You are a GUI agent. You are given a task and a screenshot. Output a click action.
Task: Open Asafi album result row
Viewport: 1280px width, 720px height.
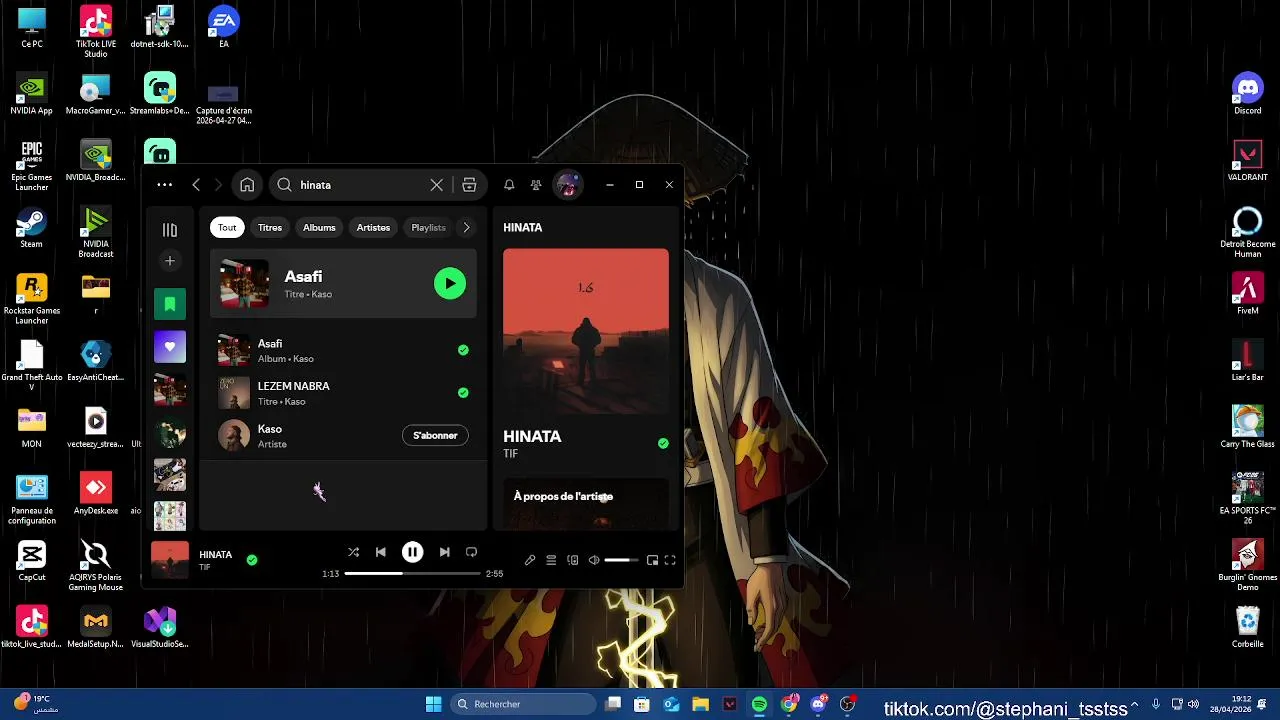343,351
